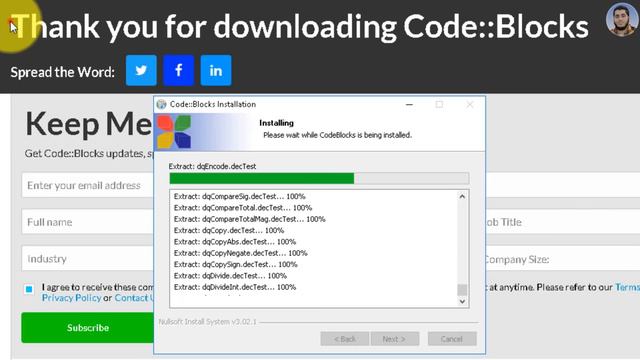Click the 'Extract: dqEncode.decTest' status text
Viewport: 640px width, 360px height.
(213, 166)
